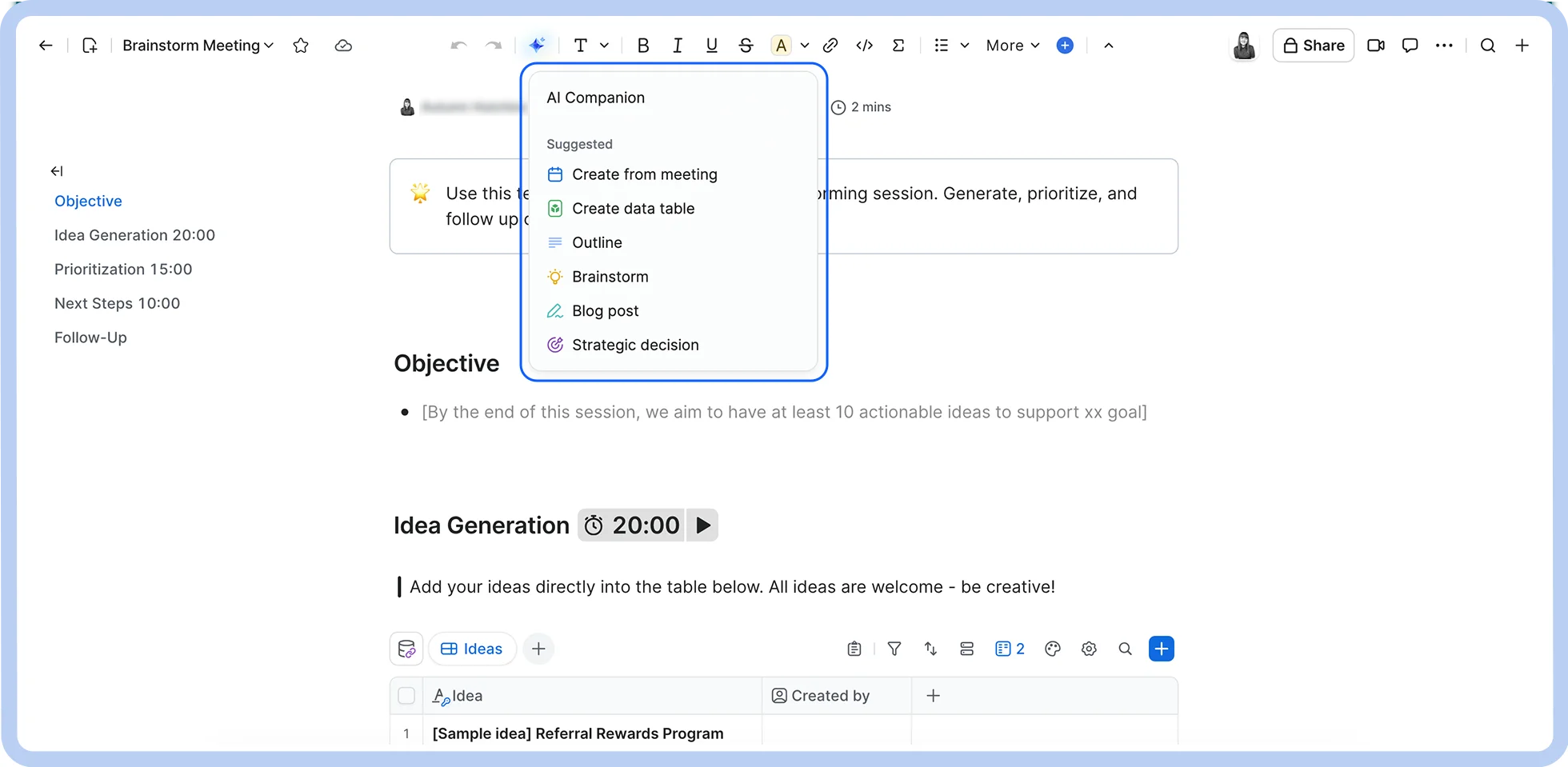Open the More formatting dropdown

[1011, 46]
